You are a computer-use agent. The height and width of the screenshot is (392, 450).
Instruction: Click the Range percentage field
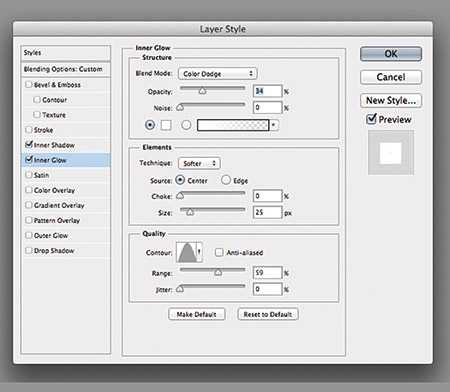point(268,273)
